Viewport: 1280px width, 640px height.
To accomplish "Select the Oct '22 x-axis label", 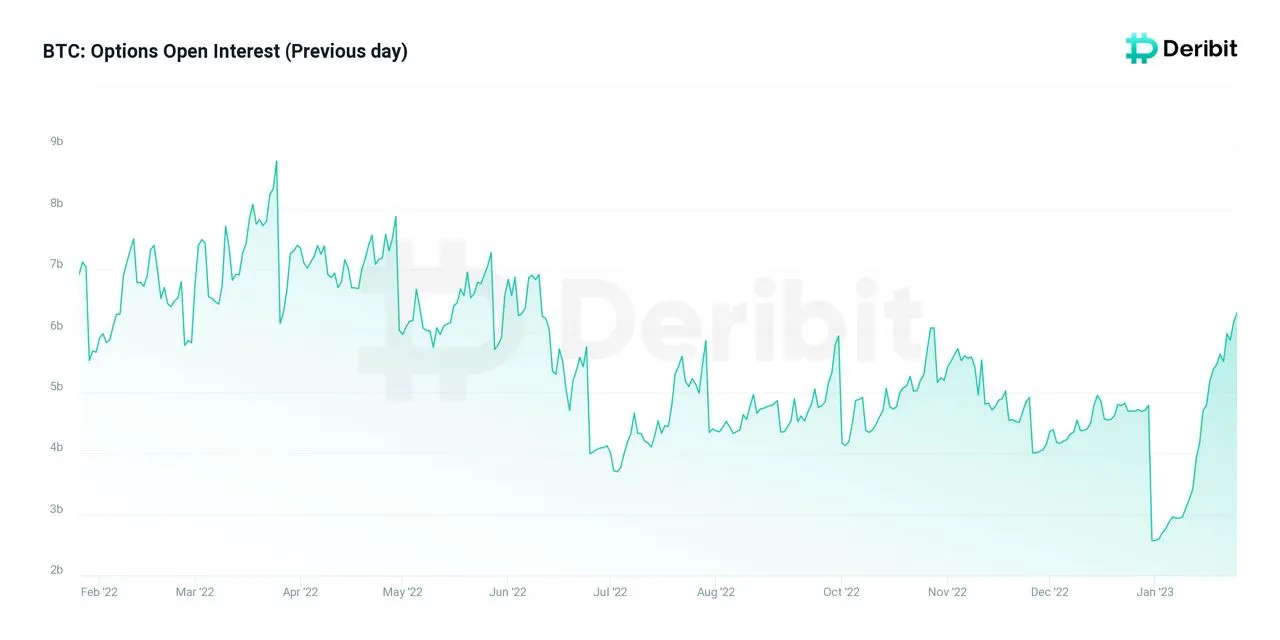I will (x=841, y=592).
